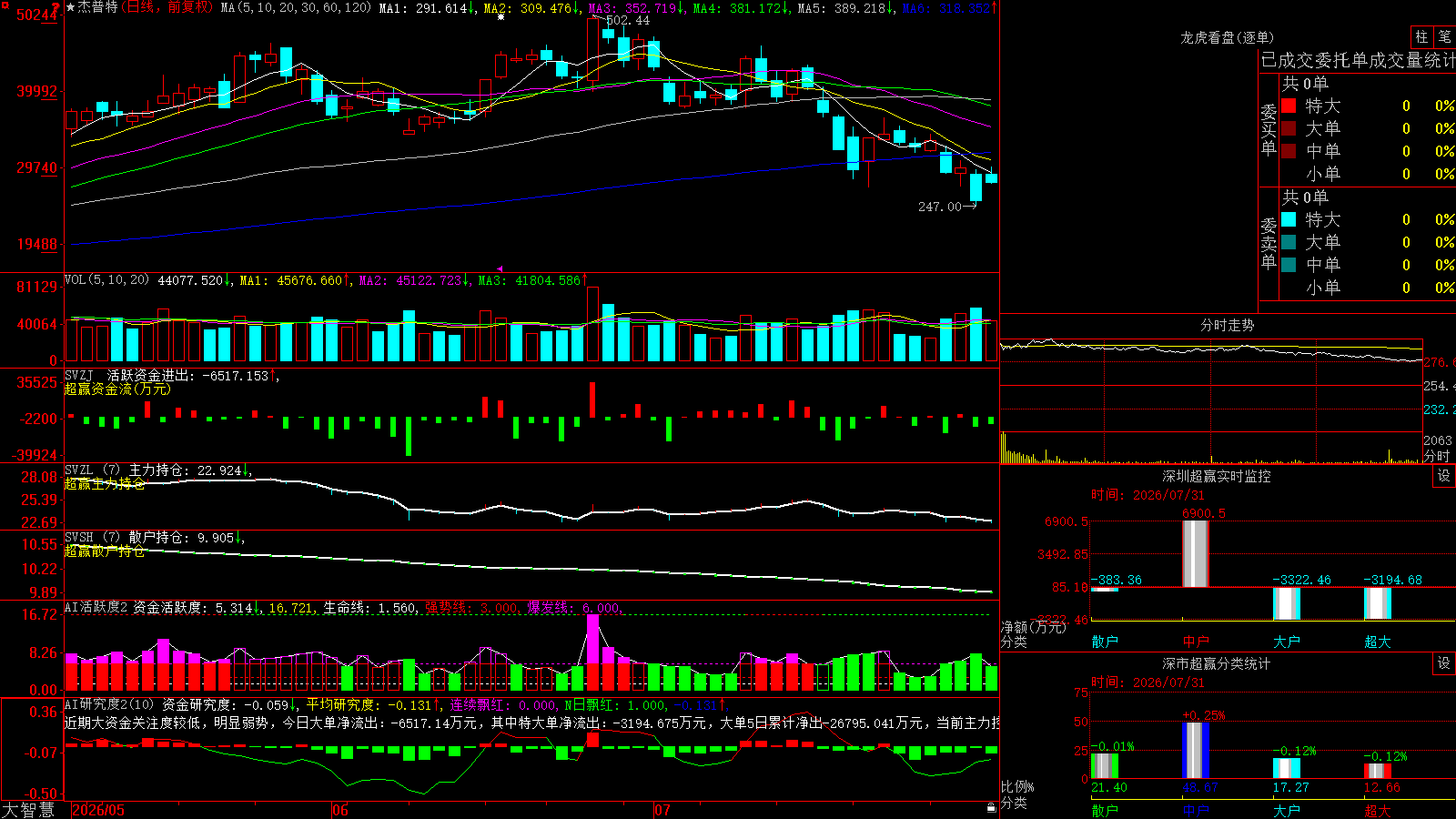Click the 06 month marker on timeline
Viewport: 1456px width, 819px height.
(340, 810)
